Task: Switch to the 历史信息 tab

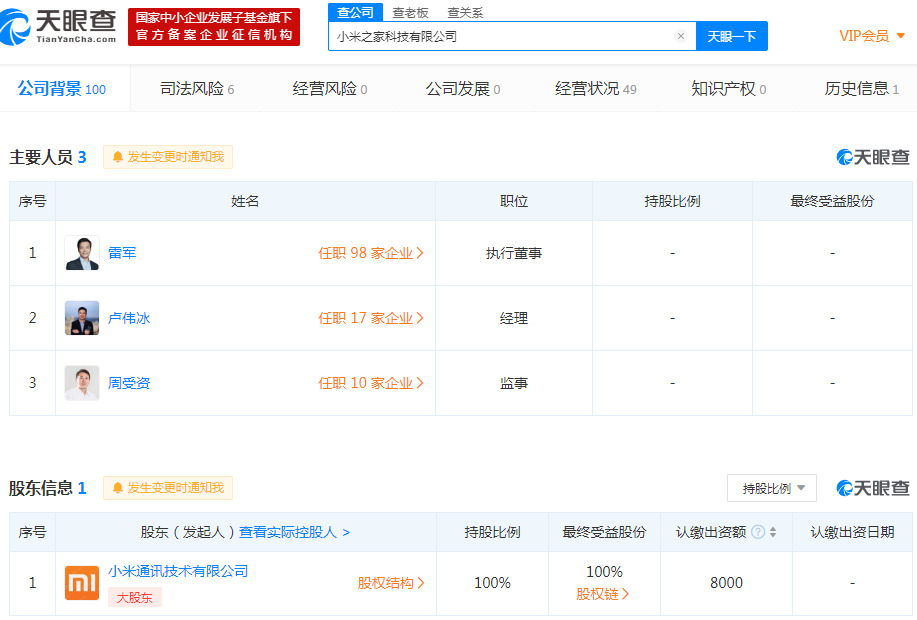Action: pos(861,89)
